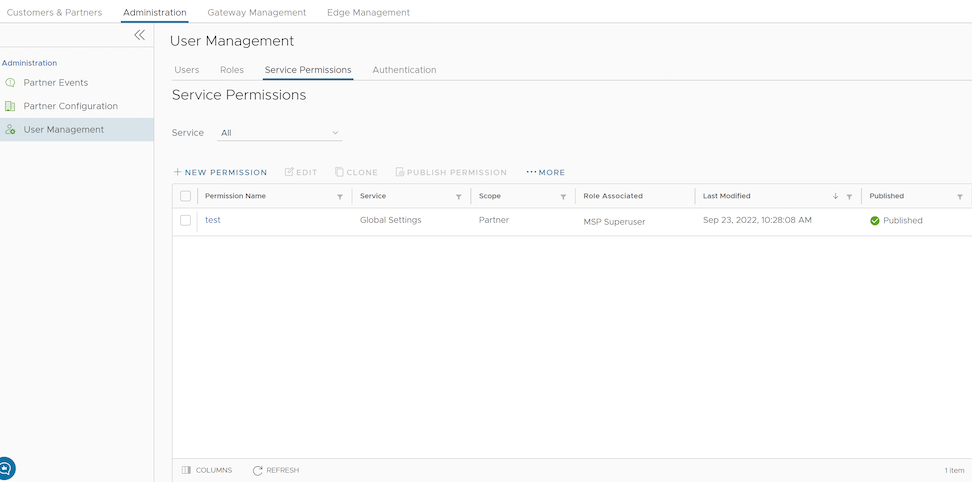
Task: Open Partner Events in sidebar
Action: [x=55, y=83]
